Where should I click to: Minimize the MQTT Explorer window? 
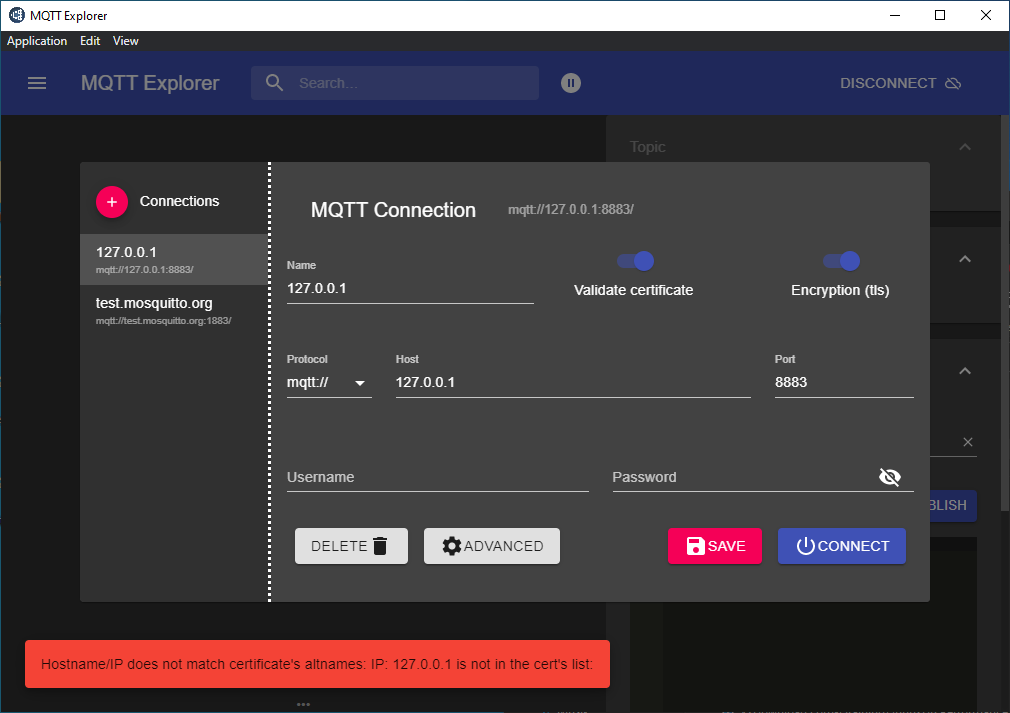pos(895,15)
